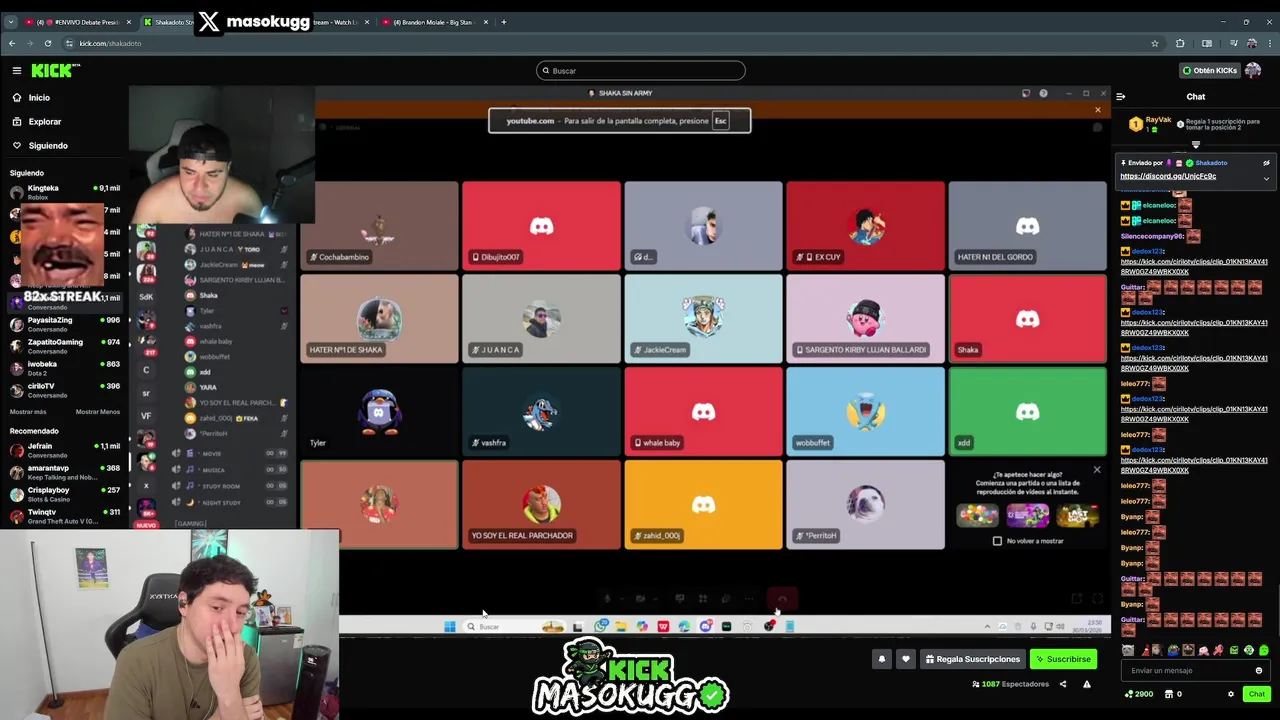1280x720 pixels.
Task: Open the emoji picker in chat input
Action: pyautogui.click(x=1259, y=671)
